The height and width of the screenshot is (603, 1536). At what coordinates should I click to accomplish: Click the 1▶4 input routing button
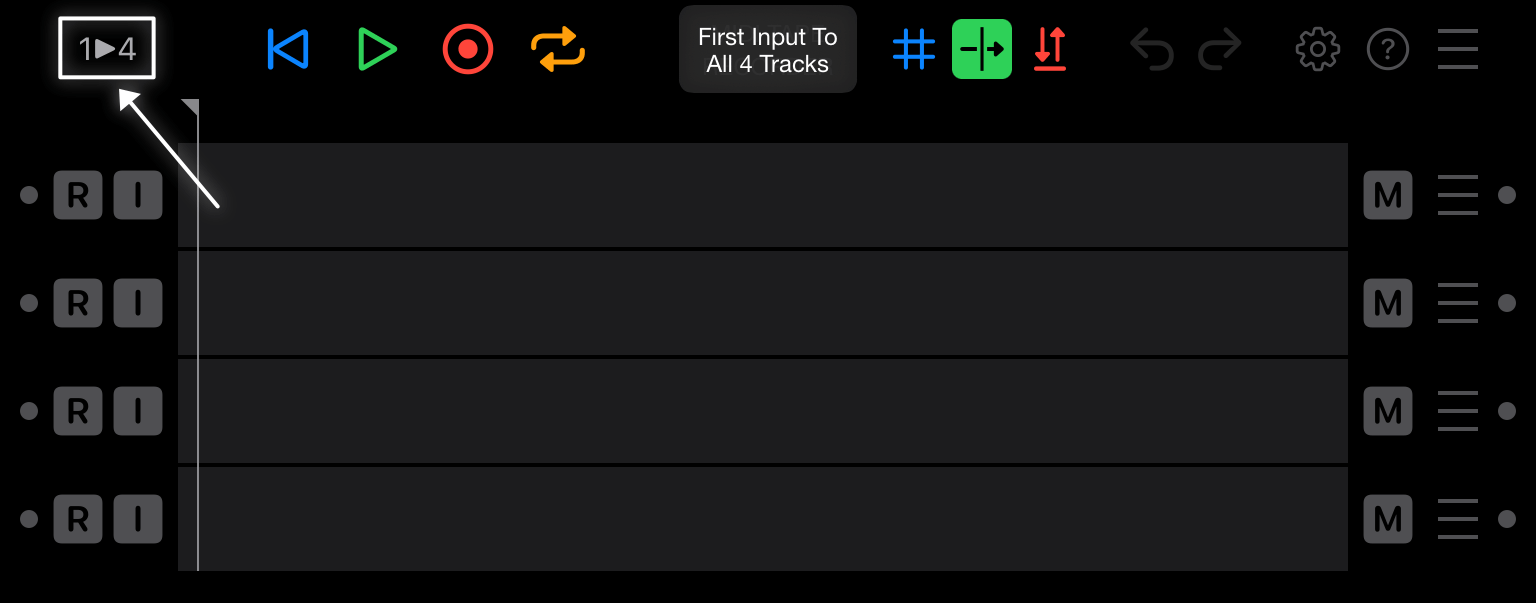(107, 48)
